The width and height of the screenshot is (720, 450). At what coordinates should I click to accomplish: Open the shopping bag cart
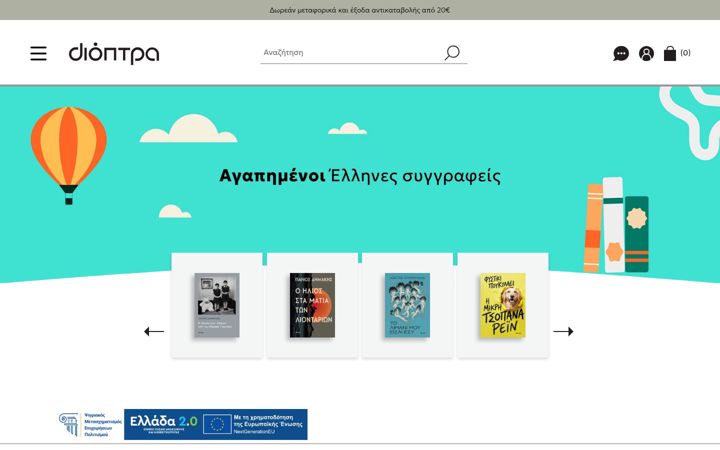point(670,53)
